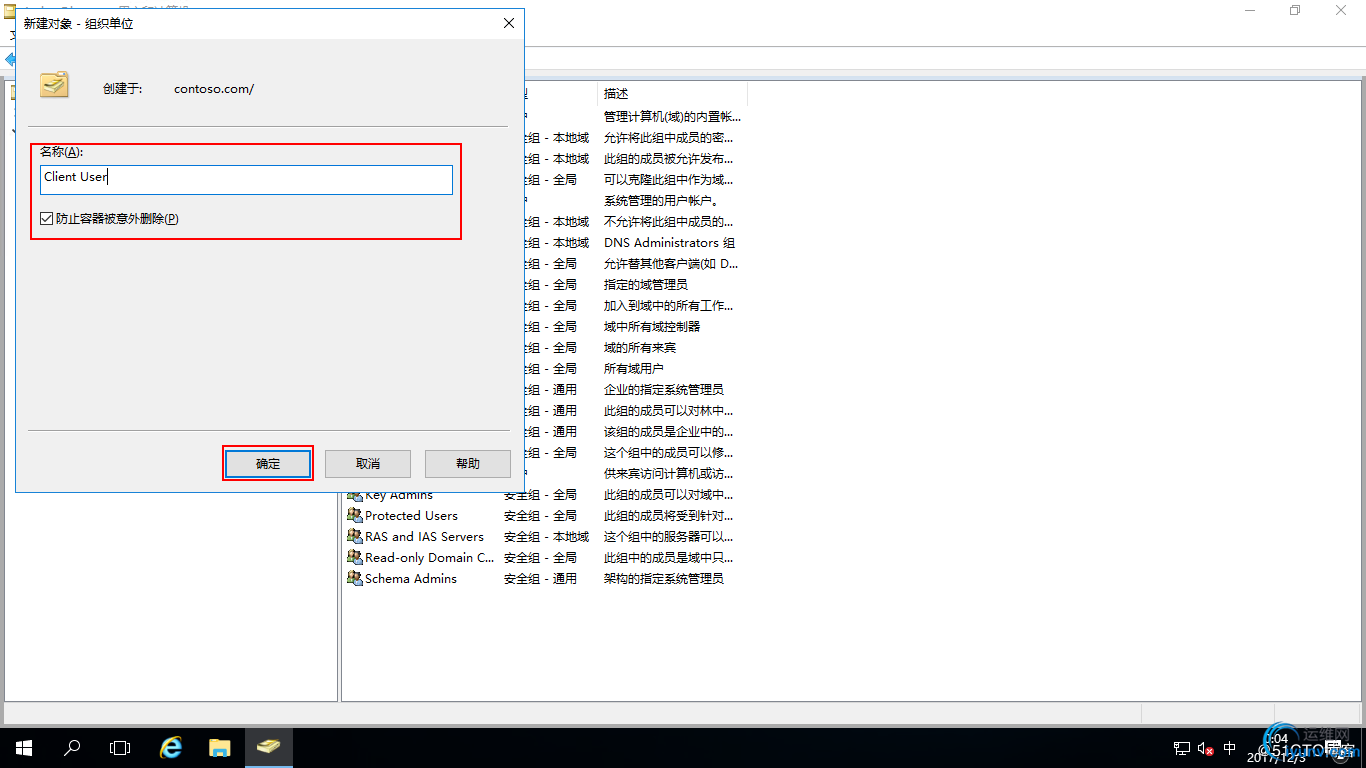The width and height of the screenshot is (1366, 768).
Task: Click the description 域的所有来宾
Action: (640, 347)
